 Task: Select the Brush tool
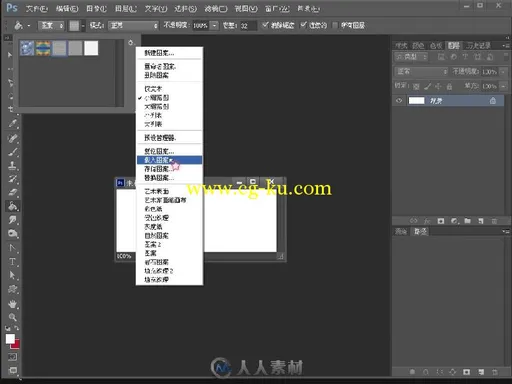point(12,152)
